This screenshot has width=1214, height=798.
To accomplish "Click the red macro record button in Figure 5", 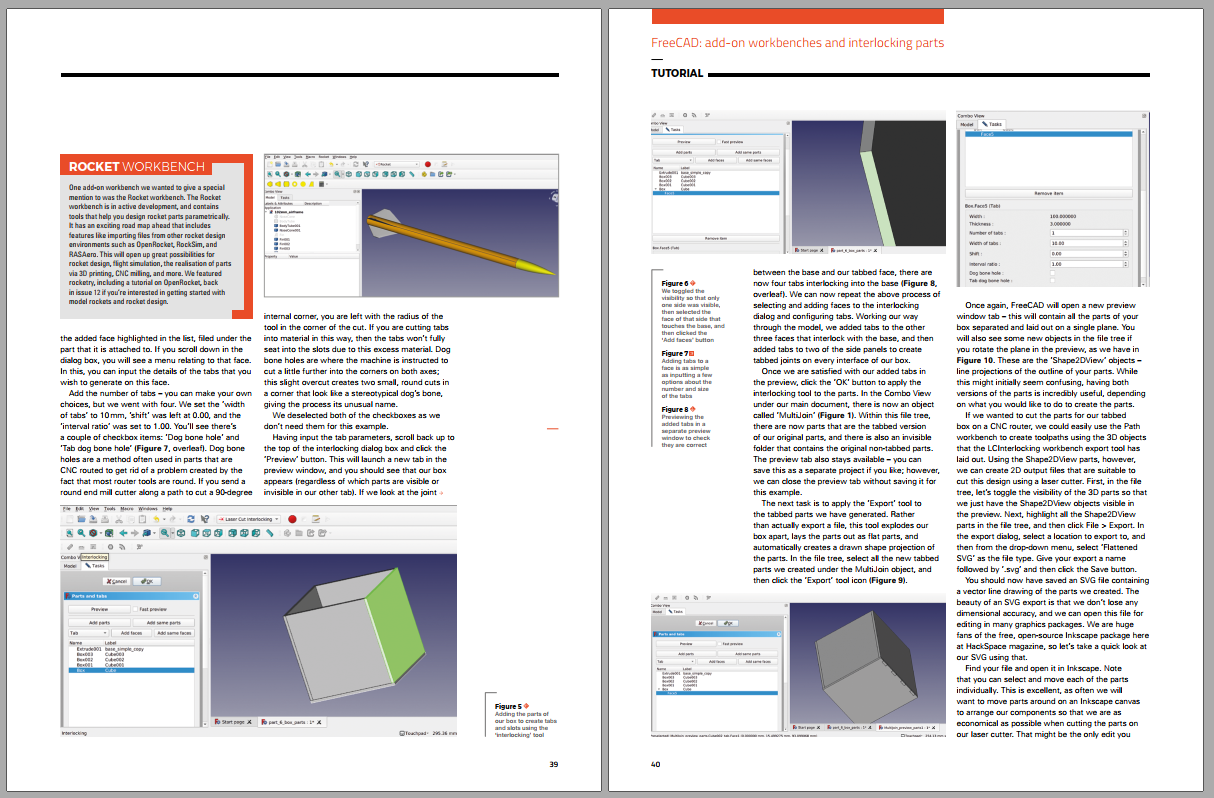I will (x=292, y=519).
